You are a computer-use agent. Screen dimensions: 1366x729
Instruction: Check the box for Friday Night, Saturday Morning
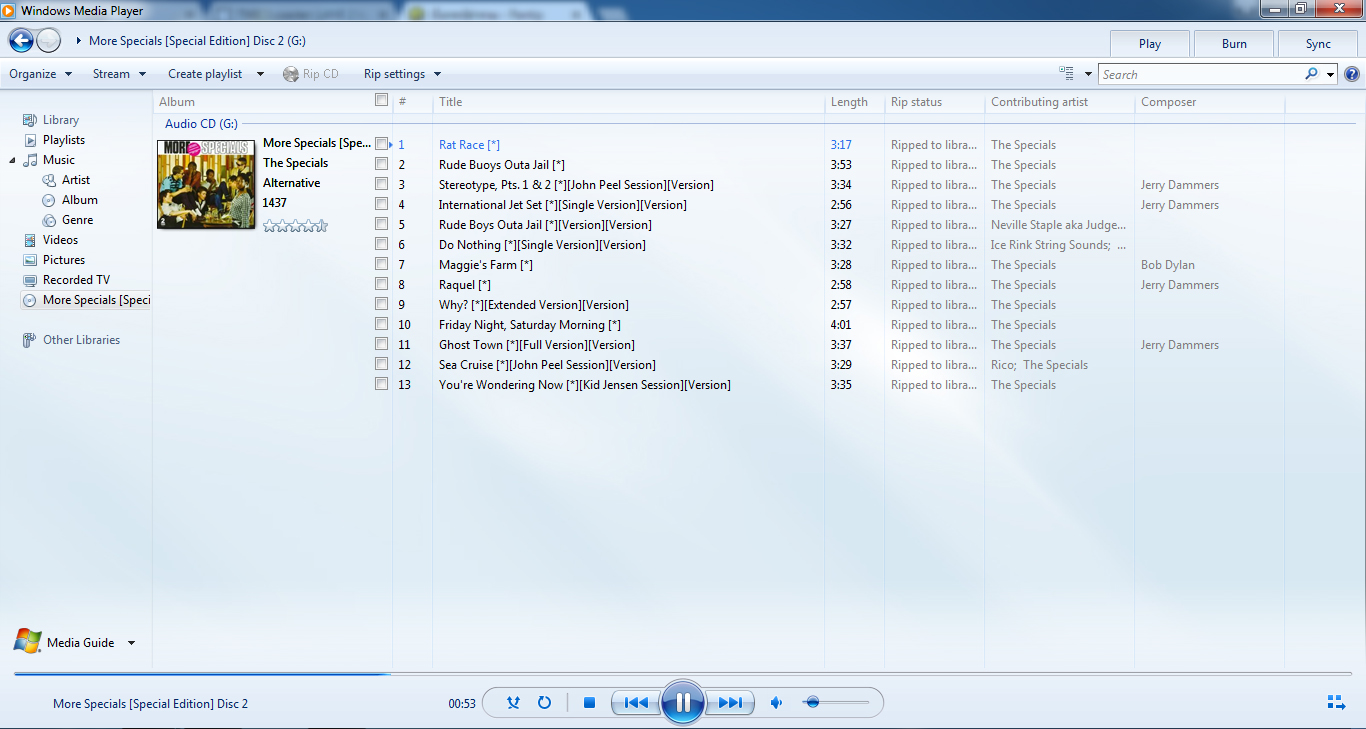[x=381, y=324]
